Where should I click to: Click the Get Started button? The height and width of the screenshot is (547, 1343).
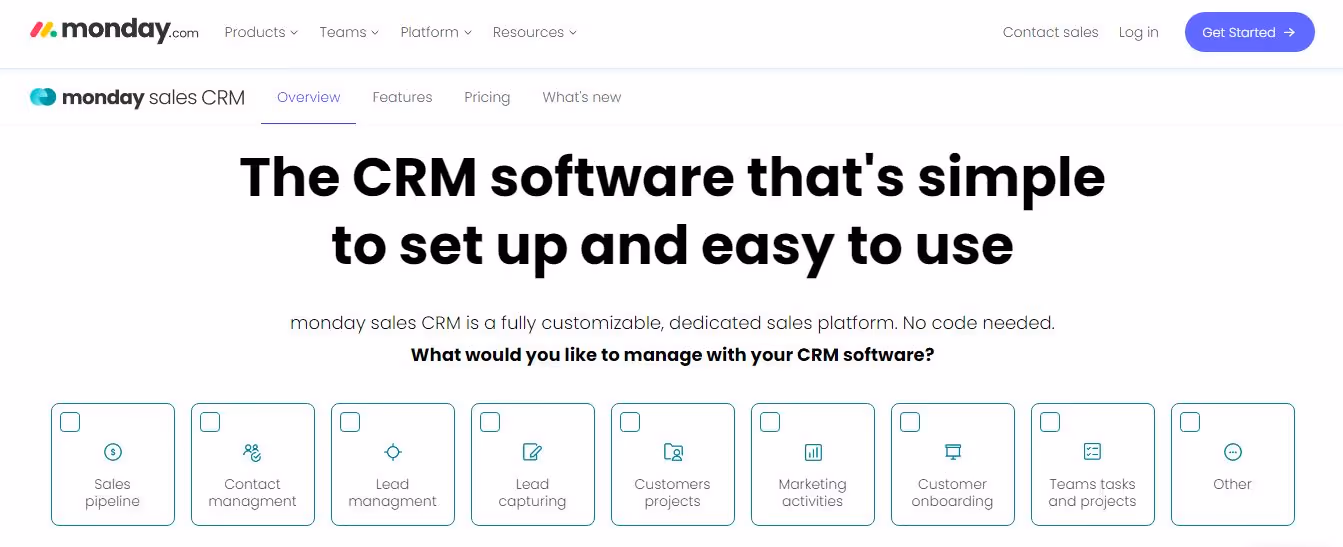pyautogui.click(x=1250, y=32)
